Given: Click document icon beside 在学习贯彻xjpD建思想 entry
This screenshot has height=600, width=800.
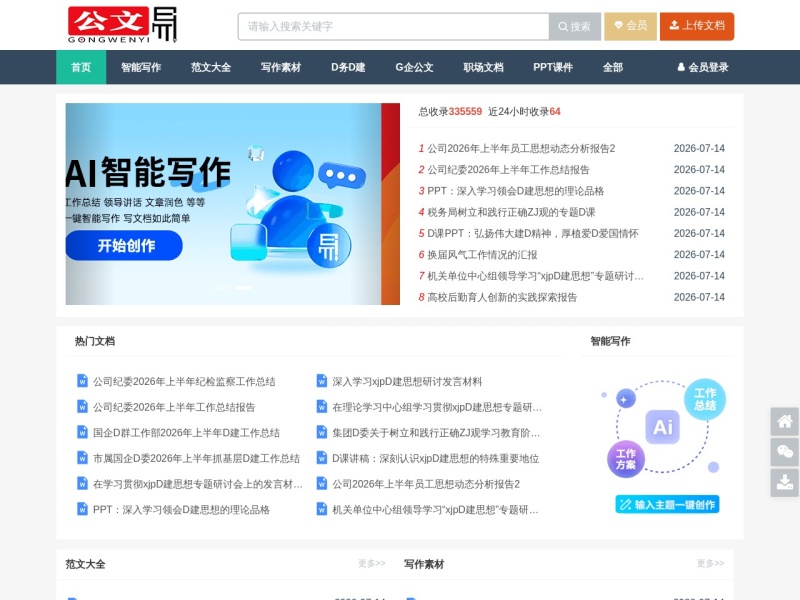Looking at the screenshot, I should (x=82, y=483).
